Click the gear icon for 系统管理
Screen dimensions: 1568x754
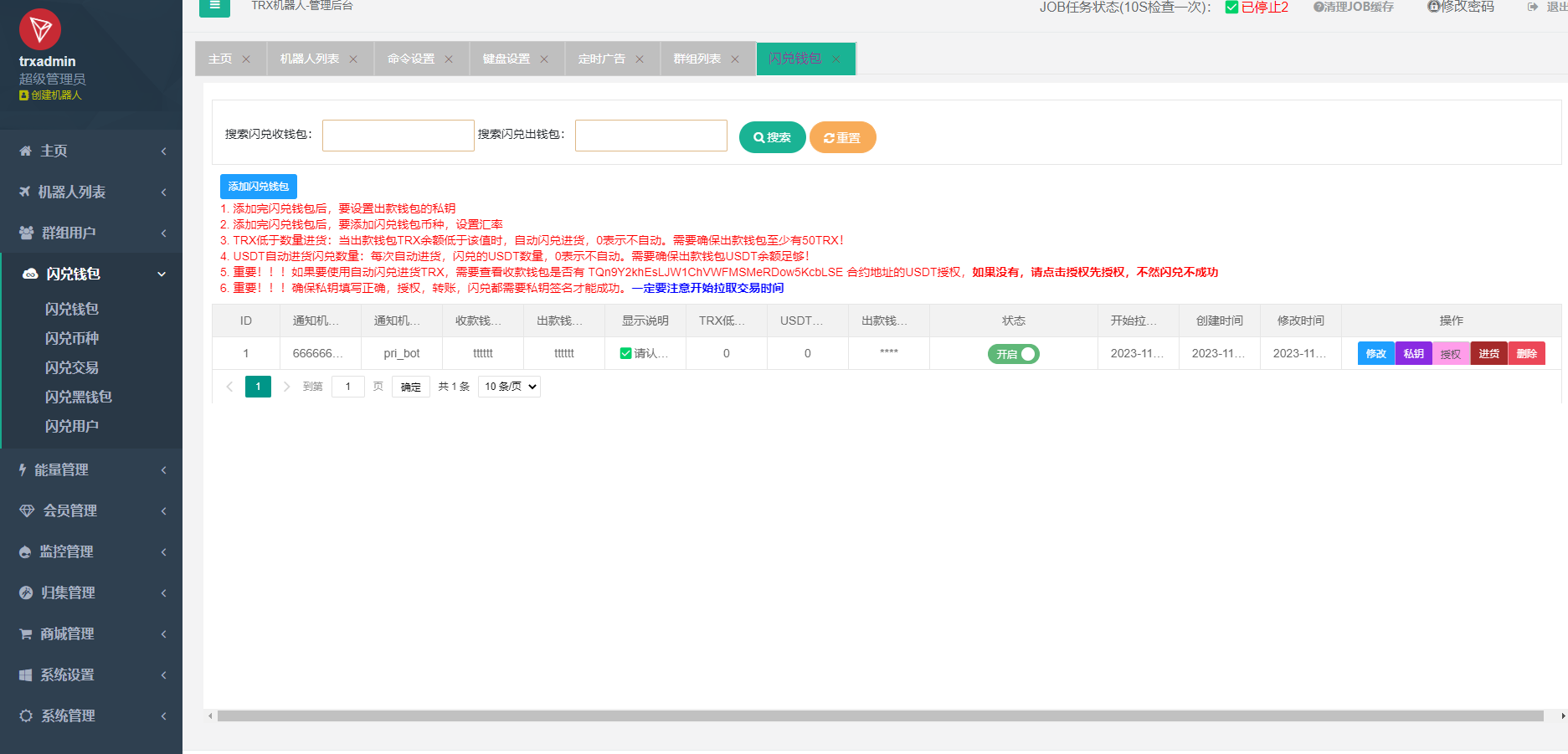[26, 716]
